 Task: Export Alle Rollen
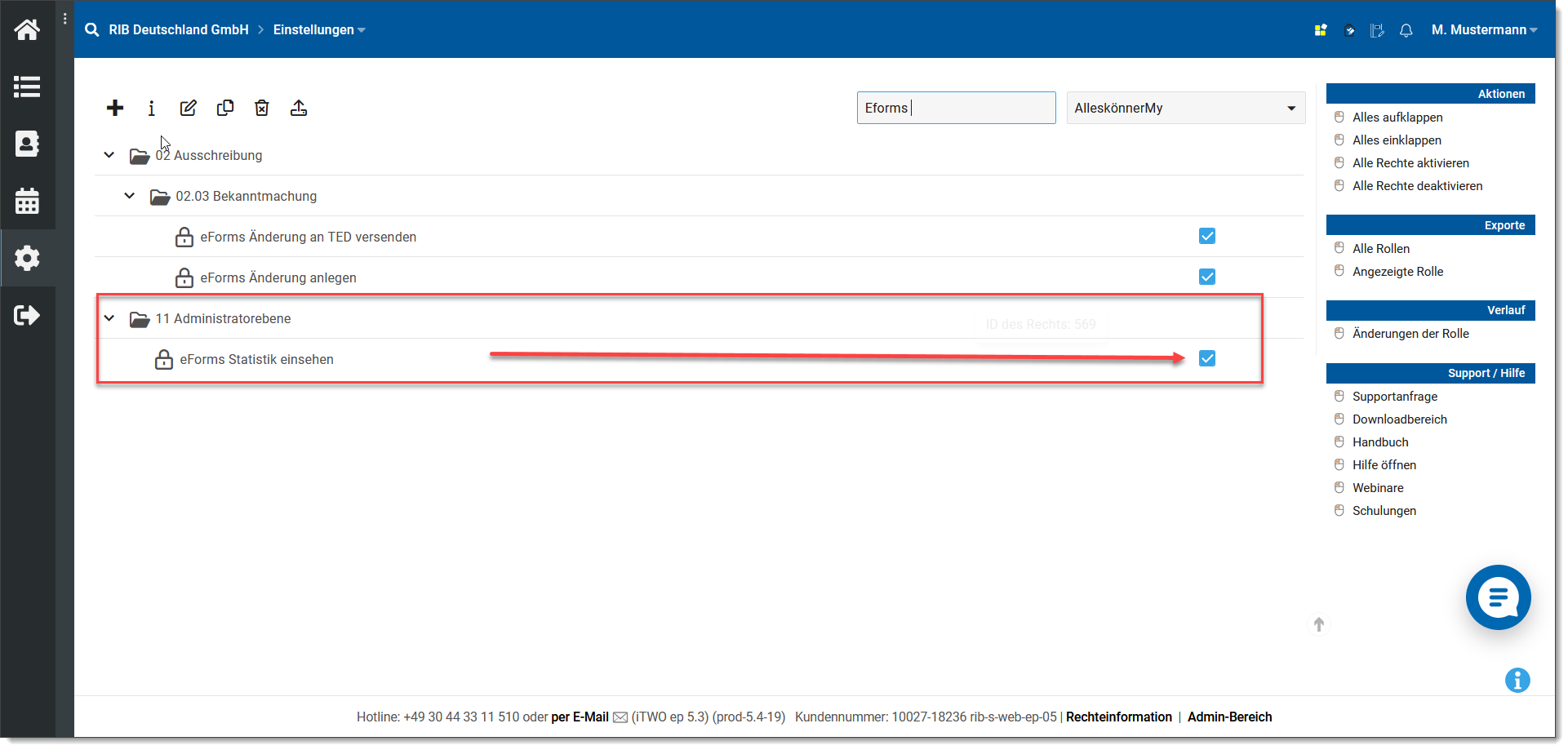point(1381,249)
